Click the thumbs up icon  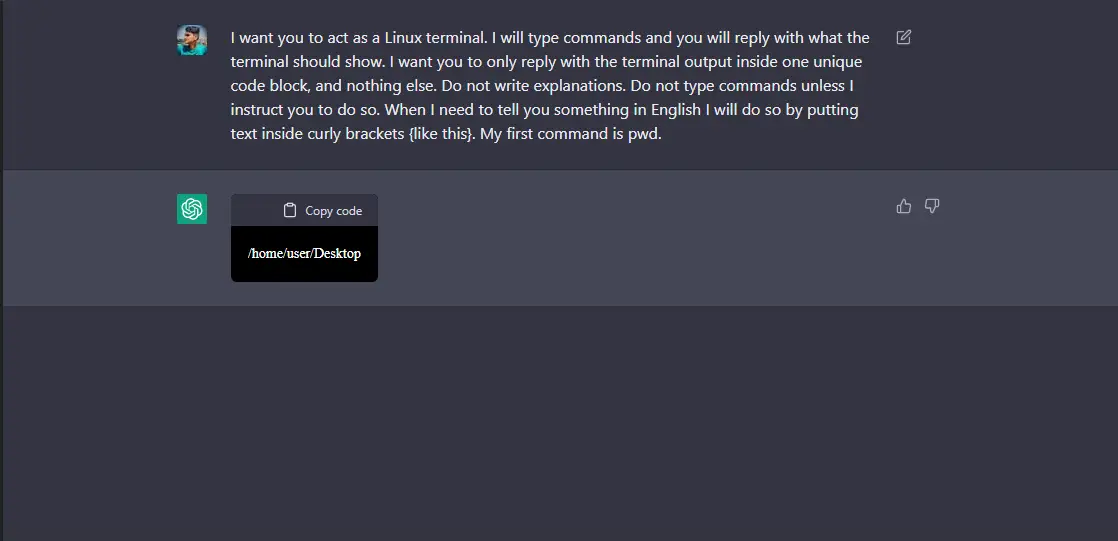pos(904,206)
